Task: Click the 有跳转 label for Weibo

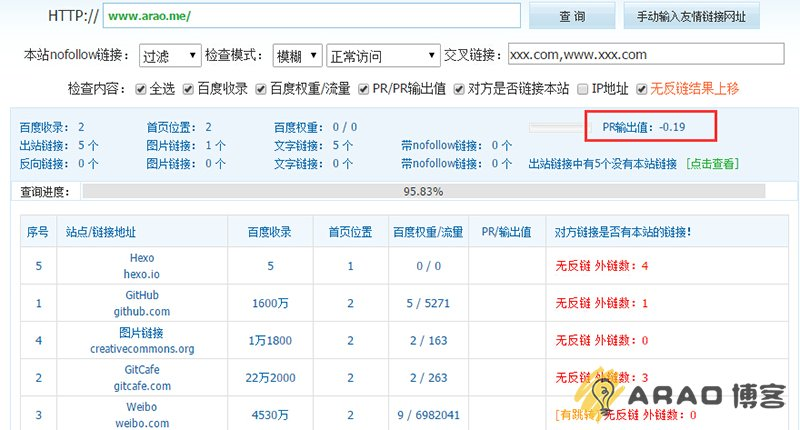Action: [579, 415]
